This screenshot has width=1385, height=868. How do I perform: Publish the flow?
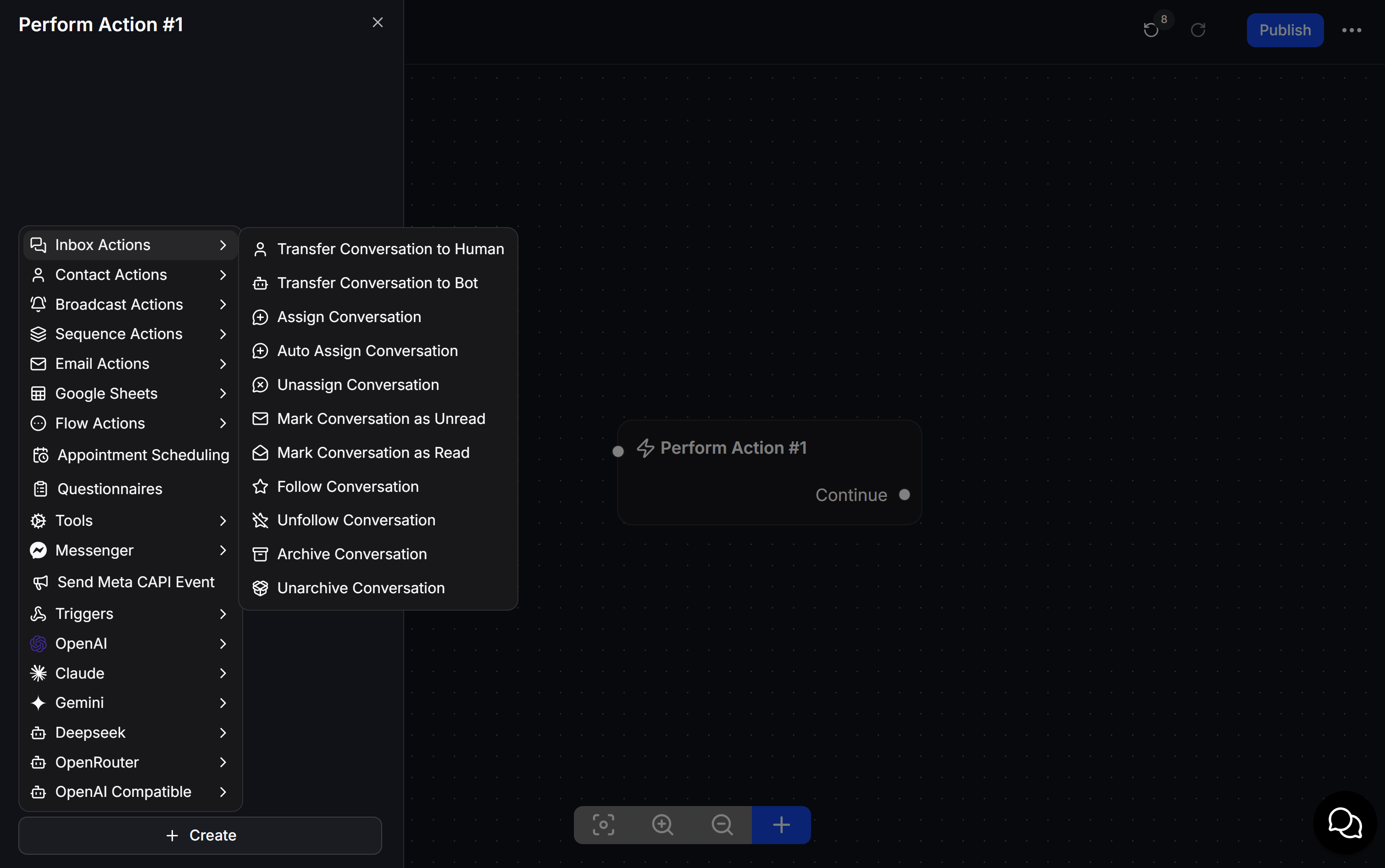click(x=1285, y=30)
